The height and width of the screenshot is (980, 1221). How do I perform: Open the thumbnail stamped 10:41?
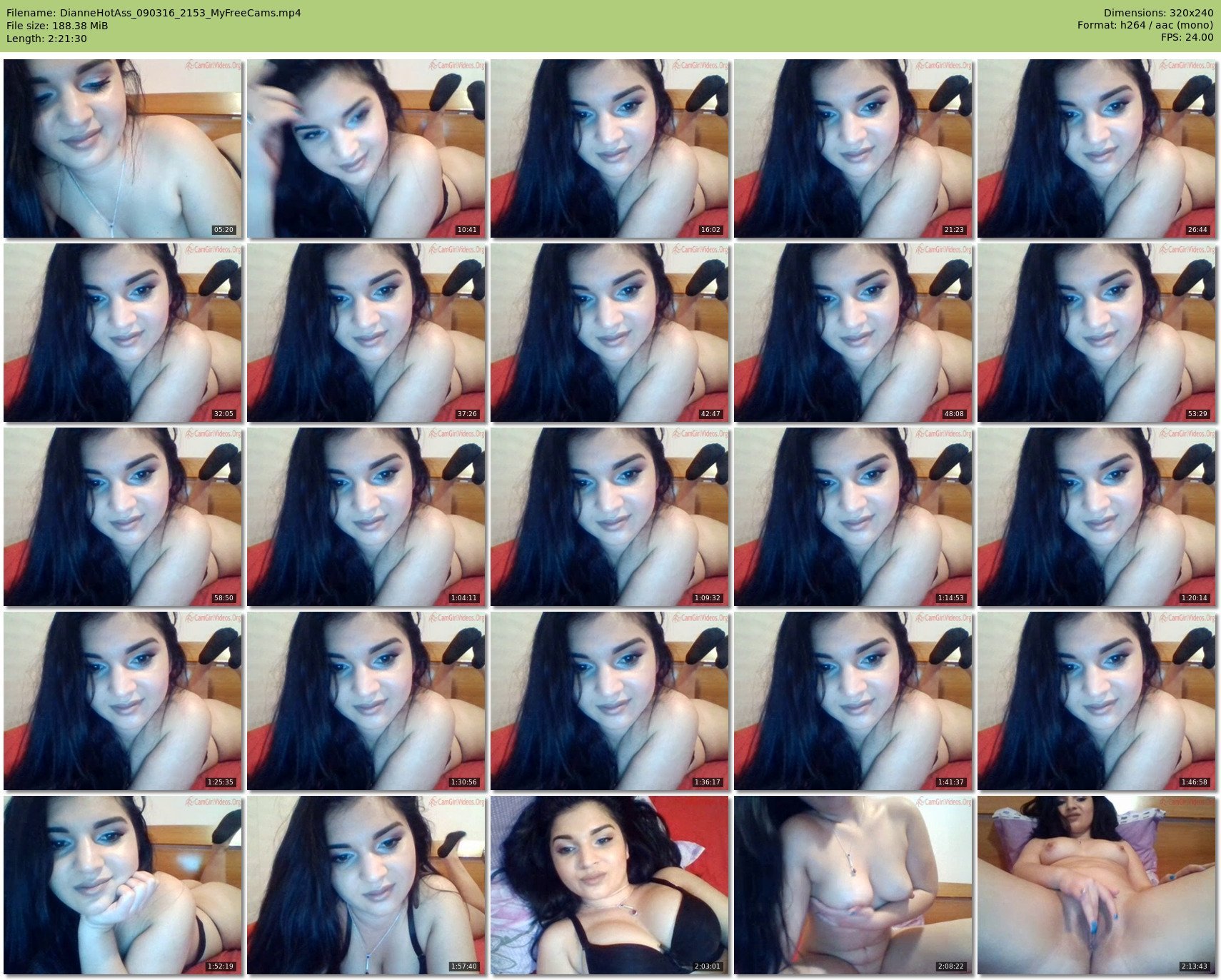(x=366, y=148)
